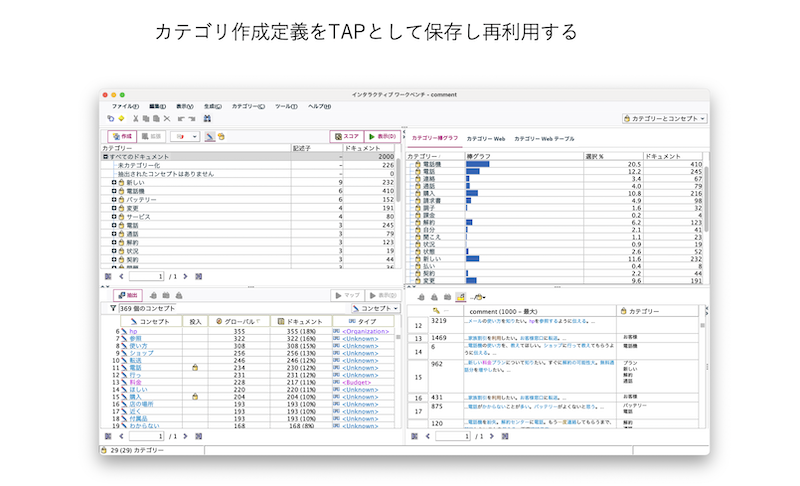Click the copy icon in main toolbar
Screen dimensions: 800x486
[146, 118]
